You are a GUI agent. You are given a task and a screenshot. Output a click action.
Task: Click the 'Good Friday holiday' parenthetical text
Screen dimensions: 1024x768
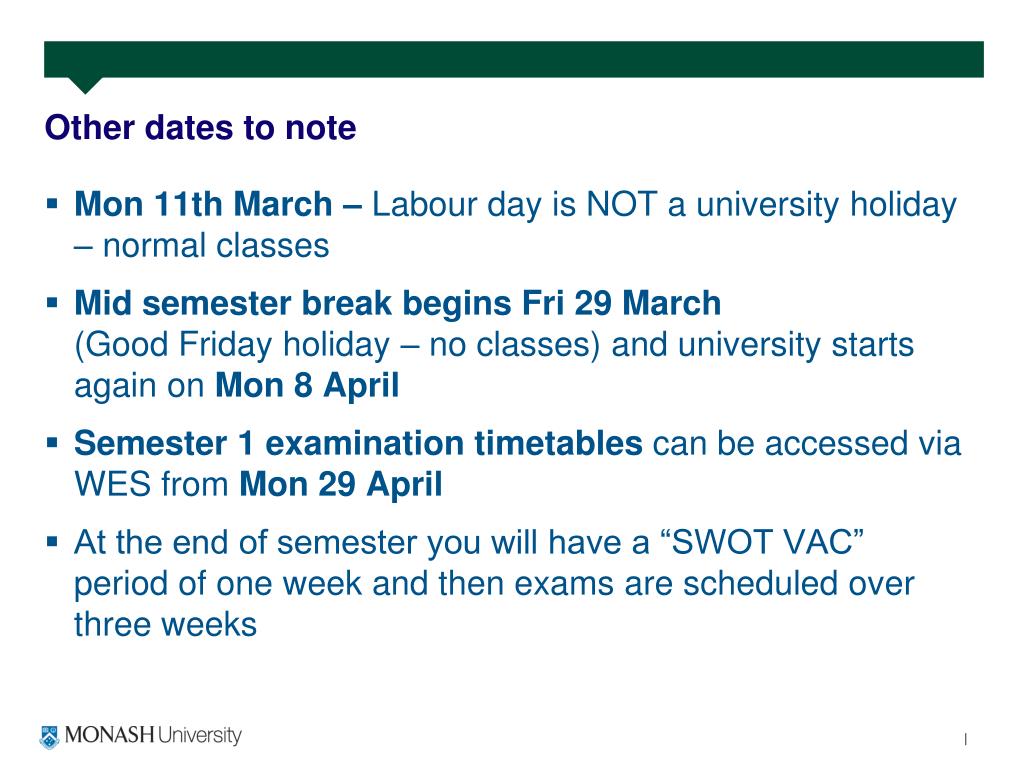[232, 345]
